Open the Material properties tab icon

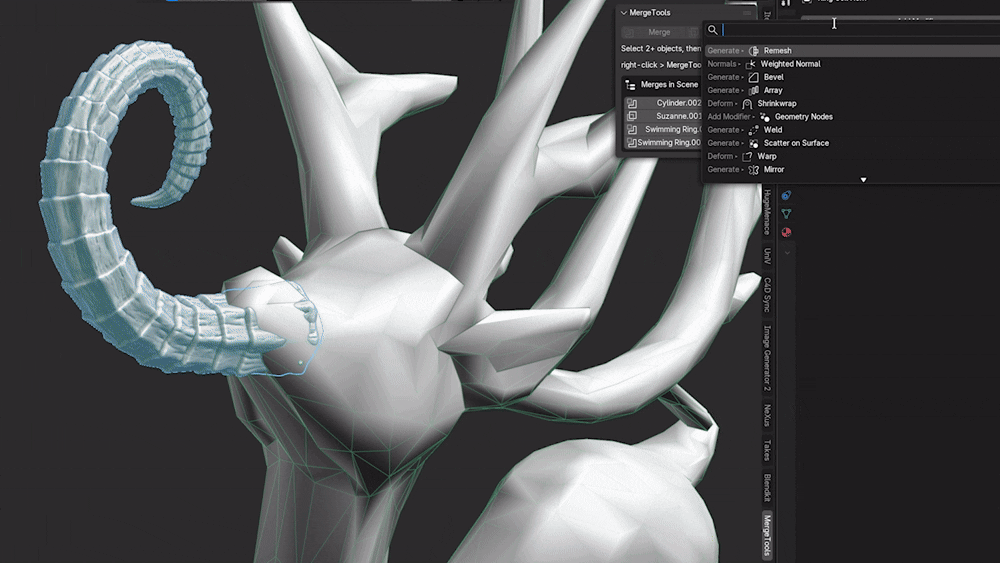786,232
